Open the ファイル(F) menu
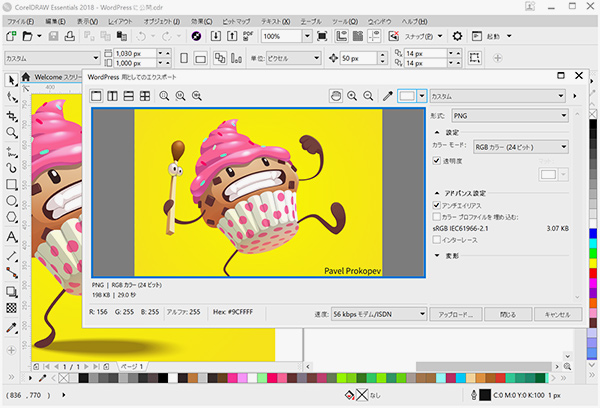Screen dimensions: 600x408 (19, 20)
